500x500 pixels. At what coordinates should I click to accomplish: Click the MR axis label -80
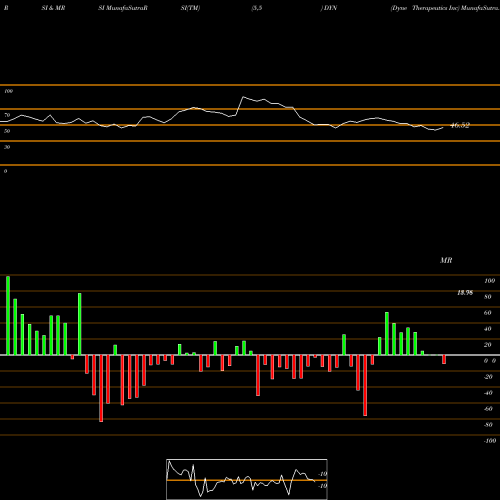pos(488,425)
